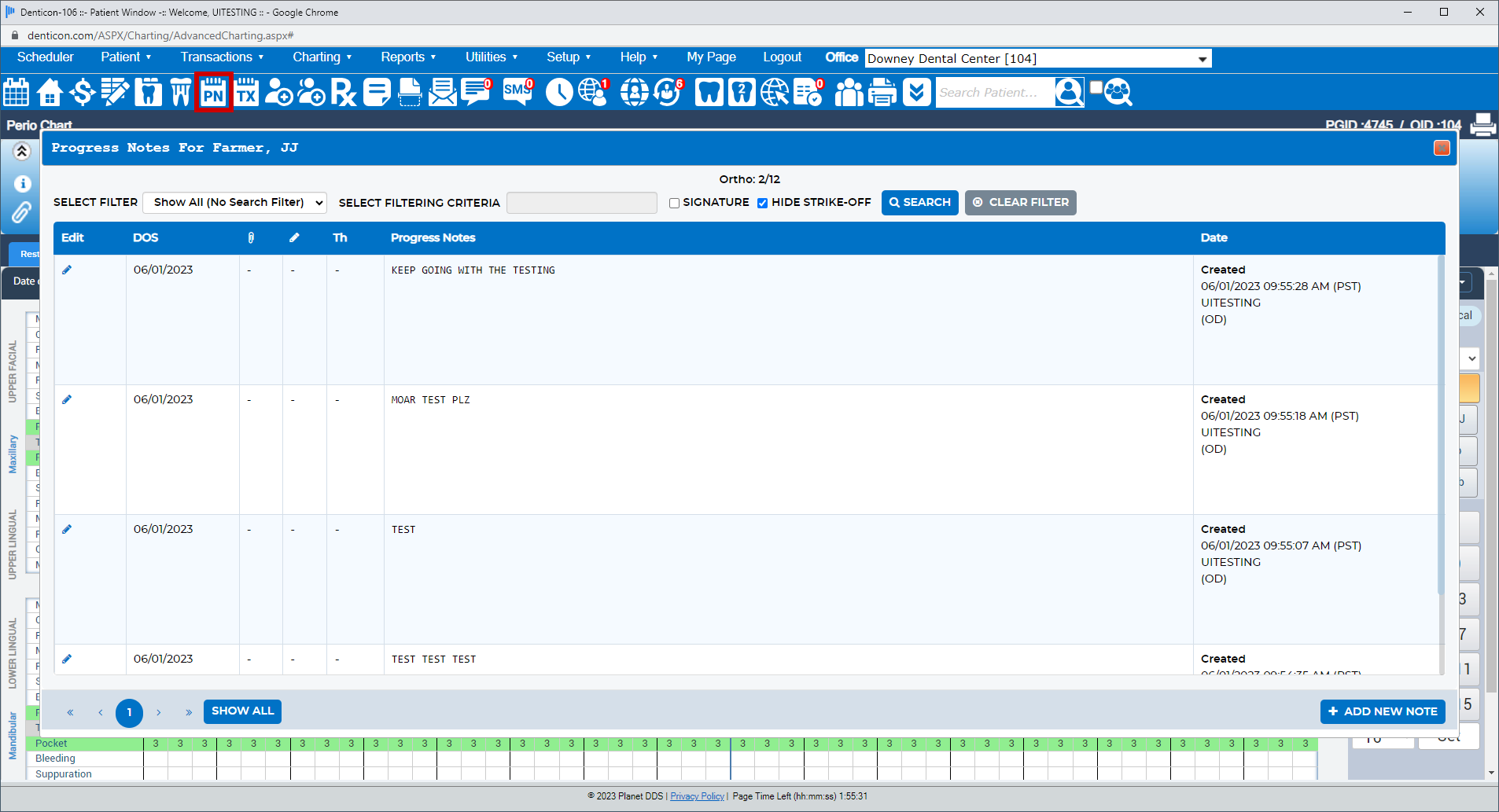Click the ADD NEW NOTE button
The width and height of the screenshot is (1499, 812).
coord(1383,711)
